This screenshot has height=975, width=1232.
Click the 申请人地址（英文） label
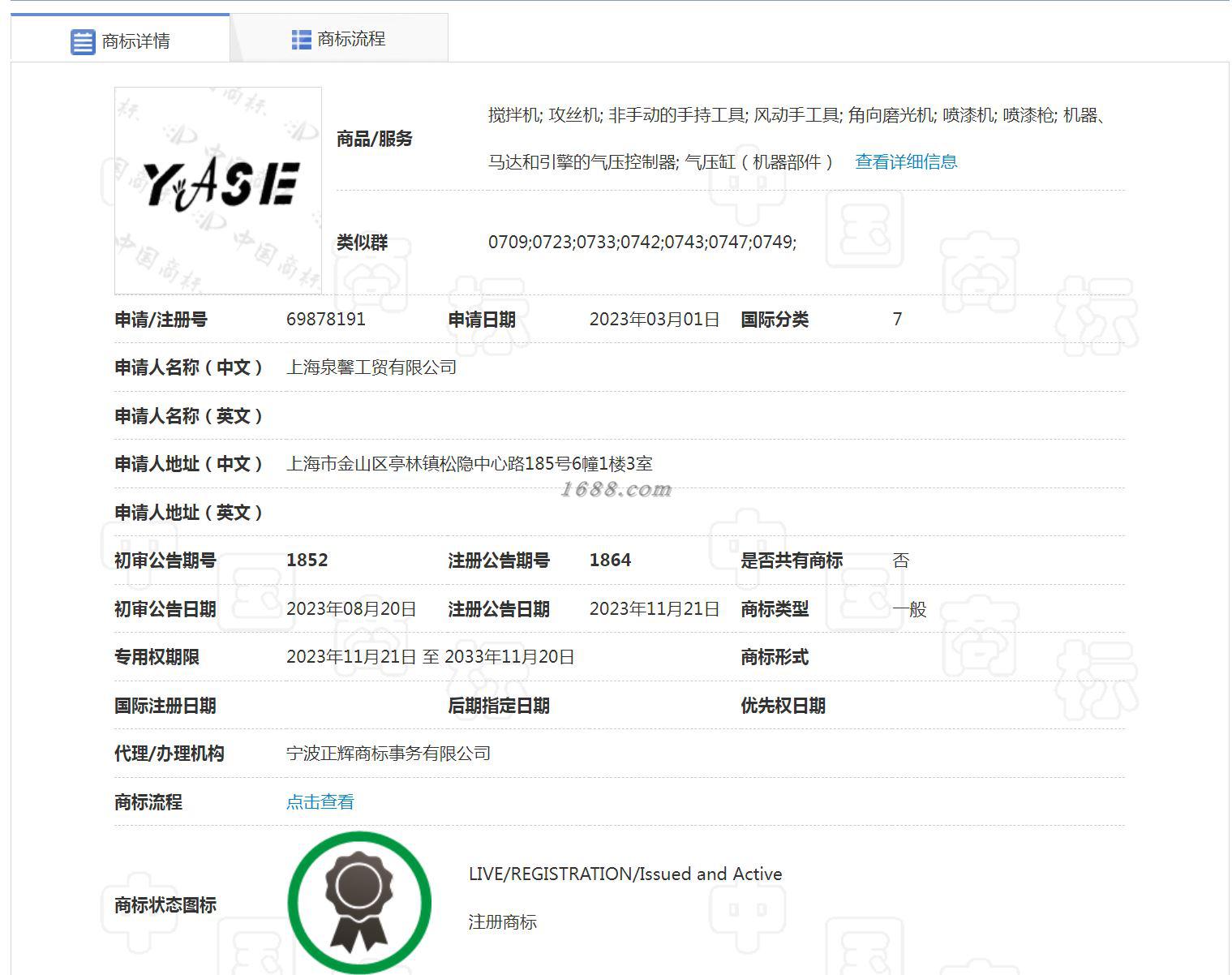190,513
